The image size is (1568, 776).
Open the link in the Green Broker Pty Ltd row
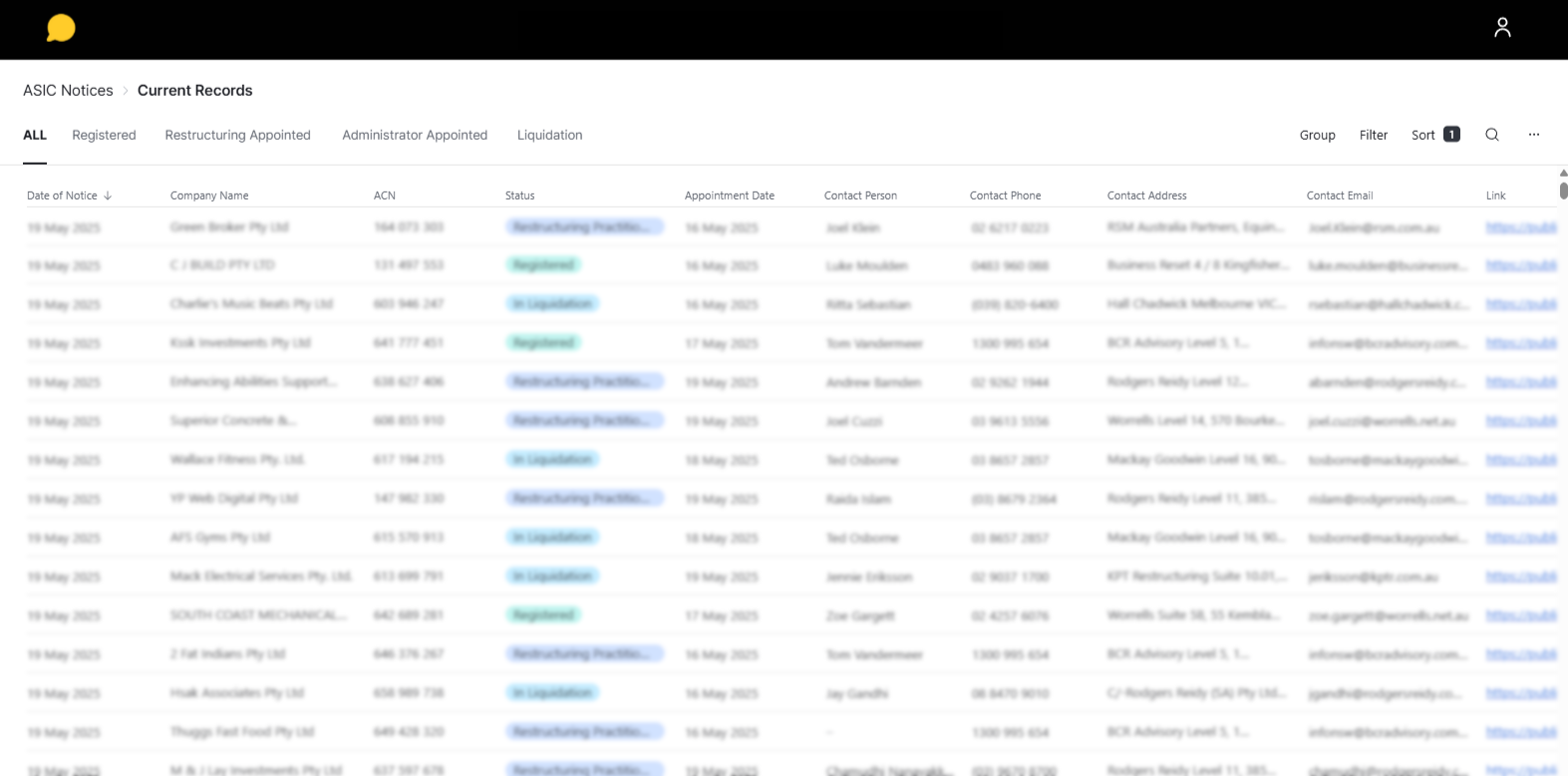[1521, 227]
